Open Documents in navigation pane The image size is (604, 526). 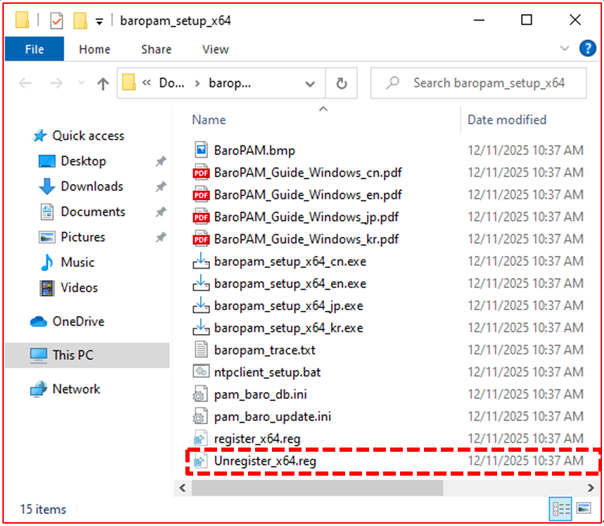pyautogui.click(x=93, y=212)
